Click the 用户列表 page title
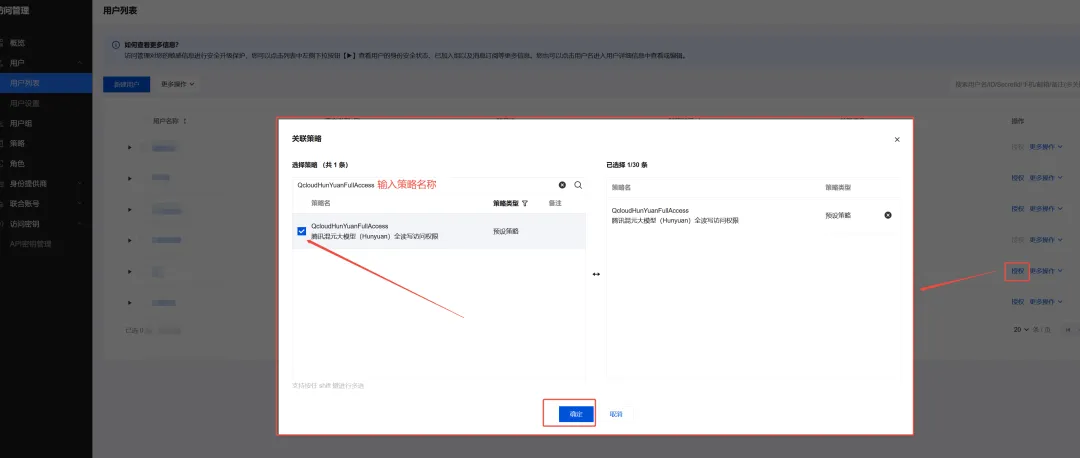 118,12
